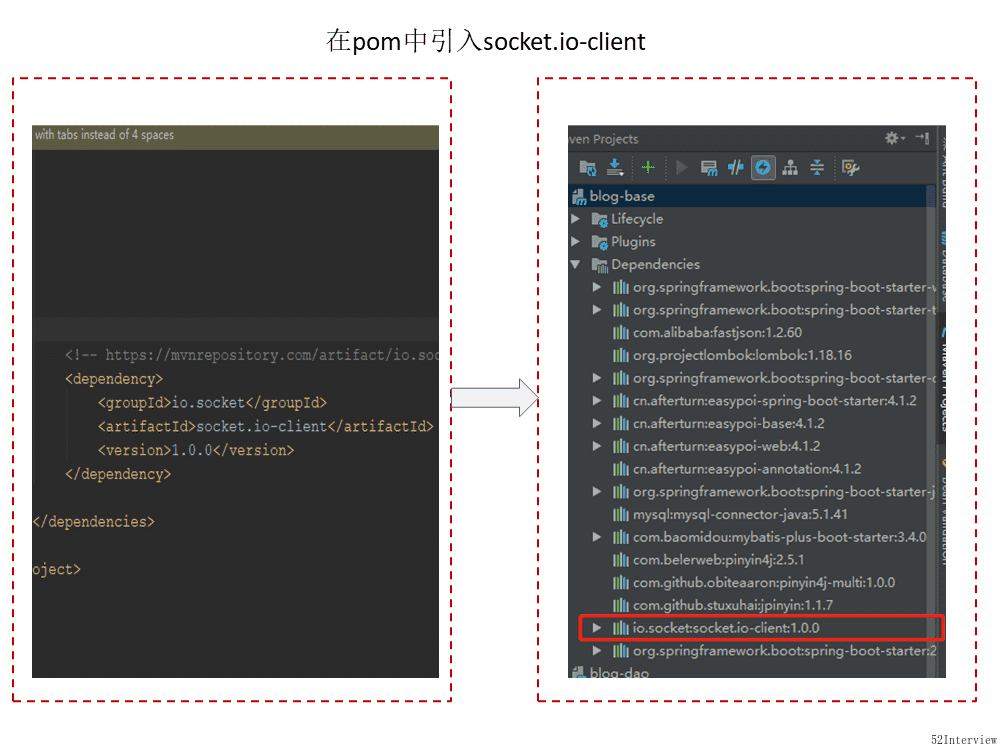The width and height of the screenshot is (1008, 756).
Task: Expand io.socket:socket.io-client:1.0.0 dependency
Action: [x=597, y=628]
